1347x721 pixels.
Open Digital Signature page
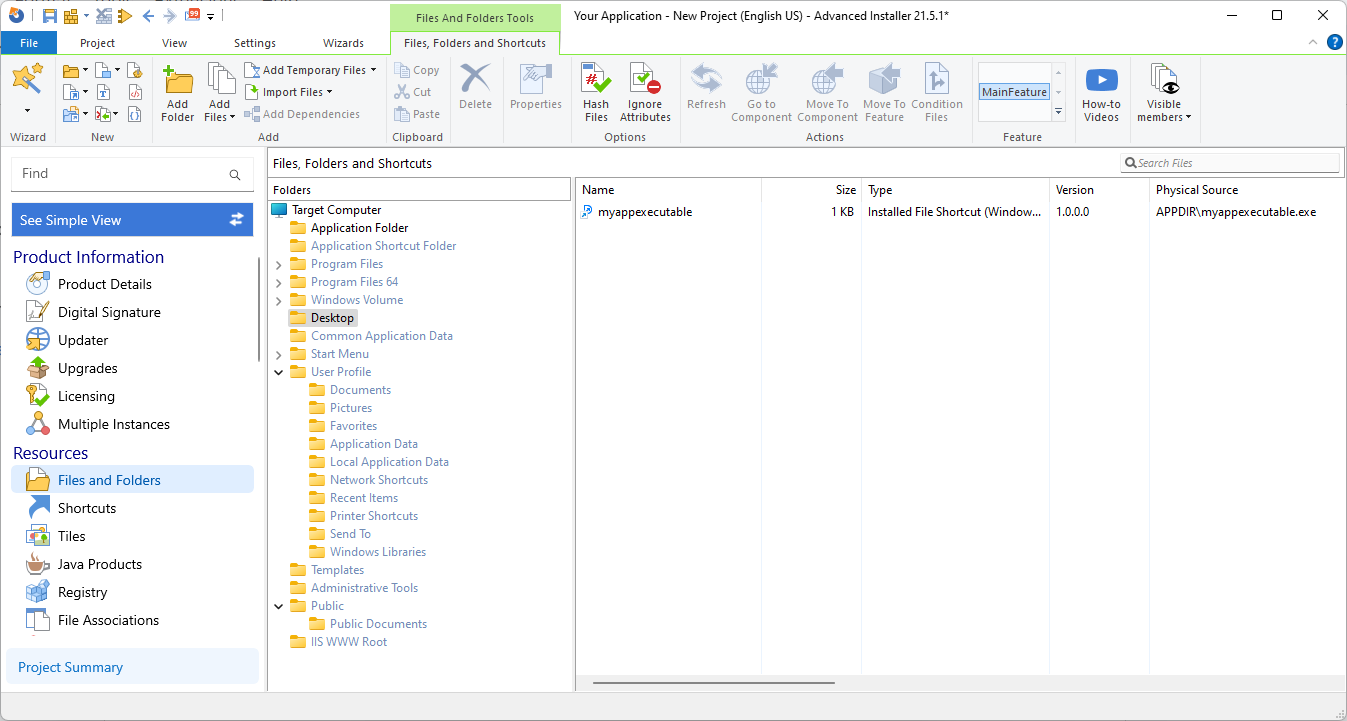(109, 312)
